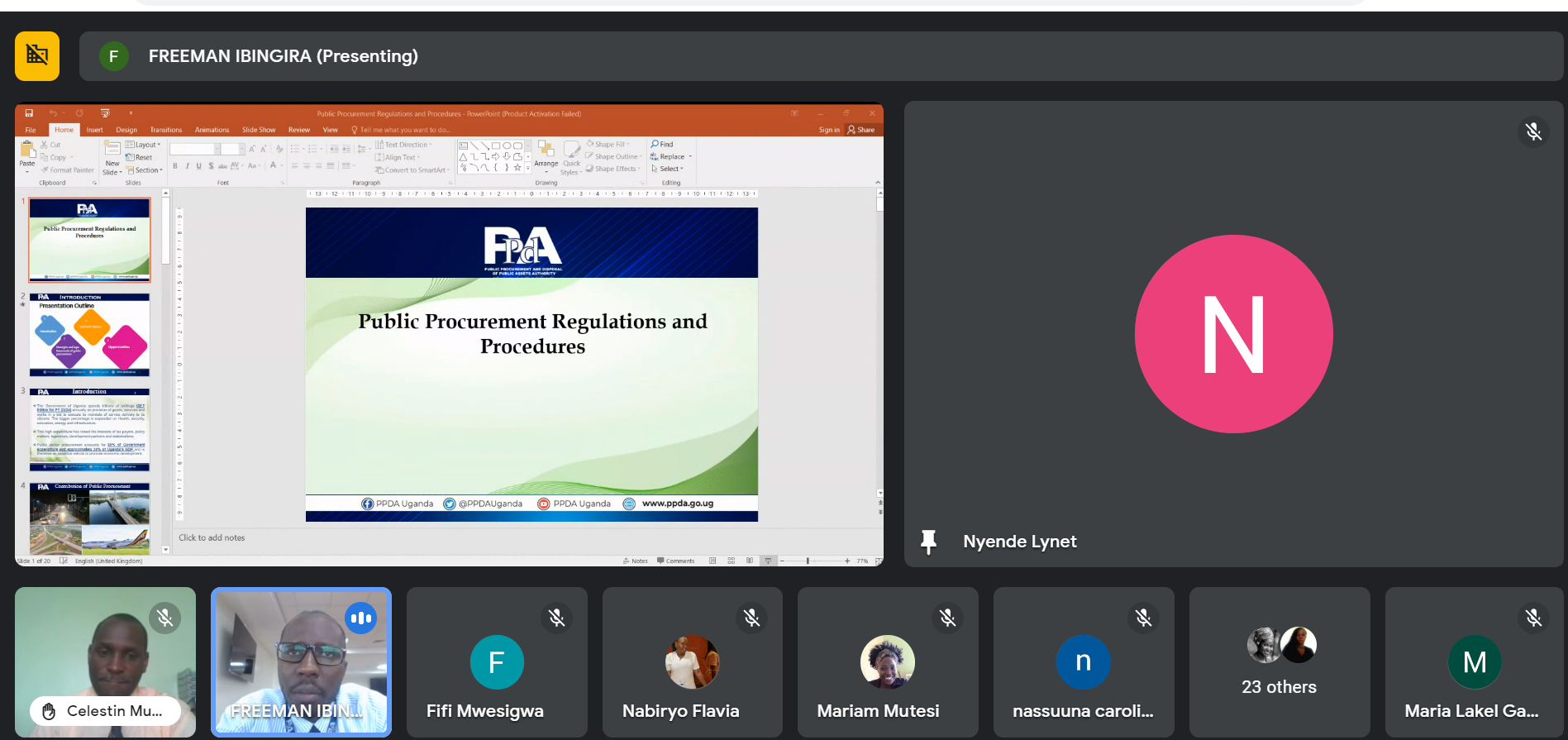Toggle Strikethrough formatting
Viewport: 1568px width, 740px height.
[x=222, y=165]
